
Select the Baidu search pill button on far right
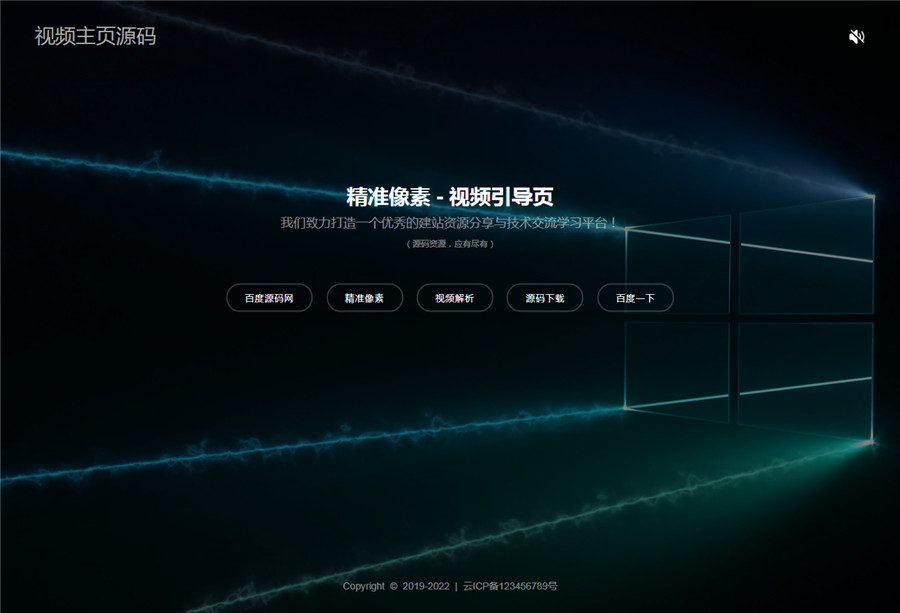click(x=637, y=297)
